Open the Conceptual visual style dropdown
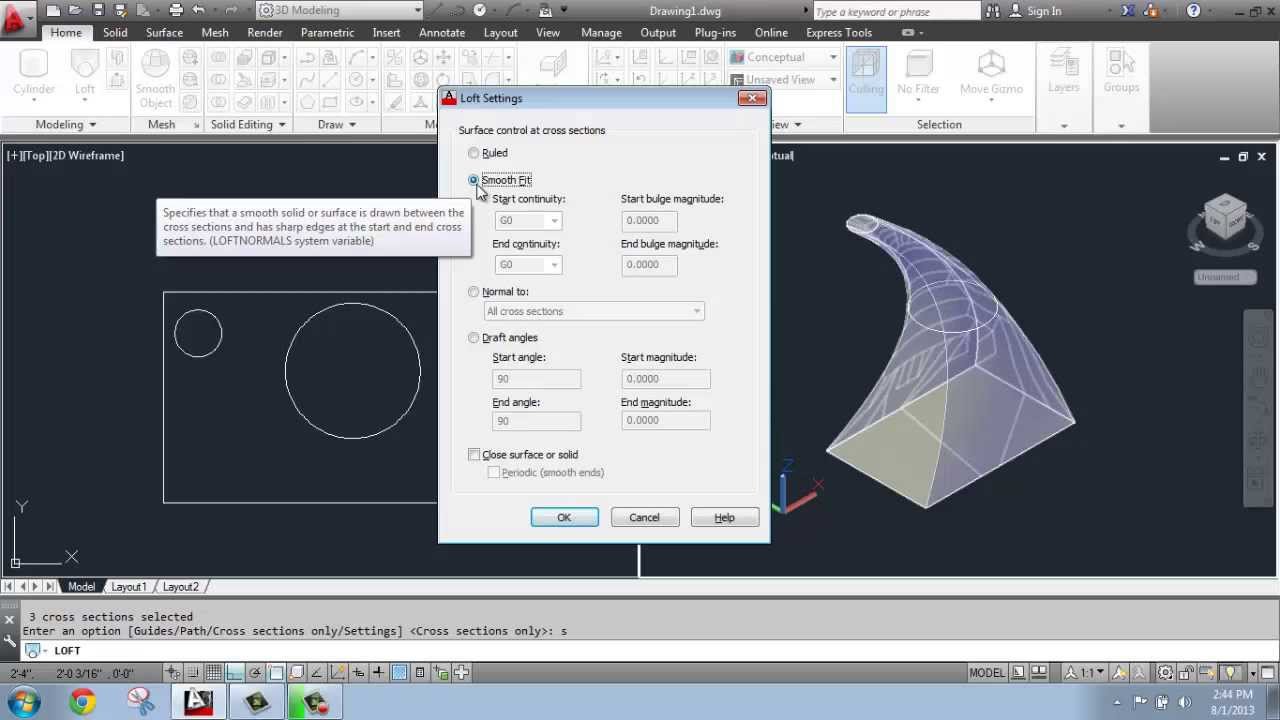1280x720 pixels. [x=783, y=57]
